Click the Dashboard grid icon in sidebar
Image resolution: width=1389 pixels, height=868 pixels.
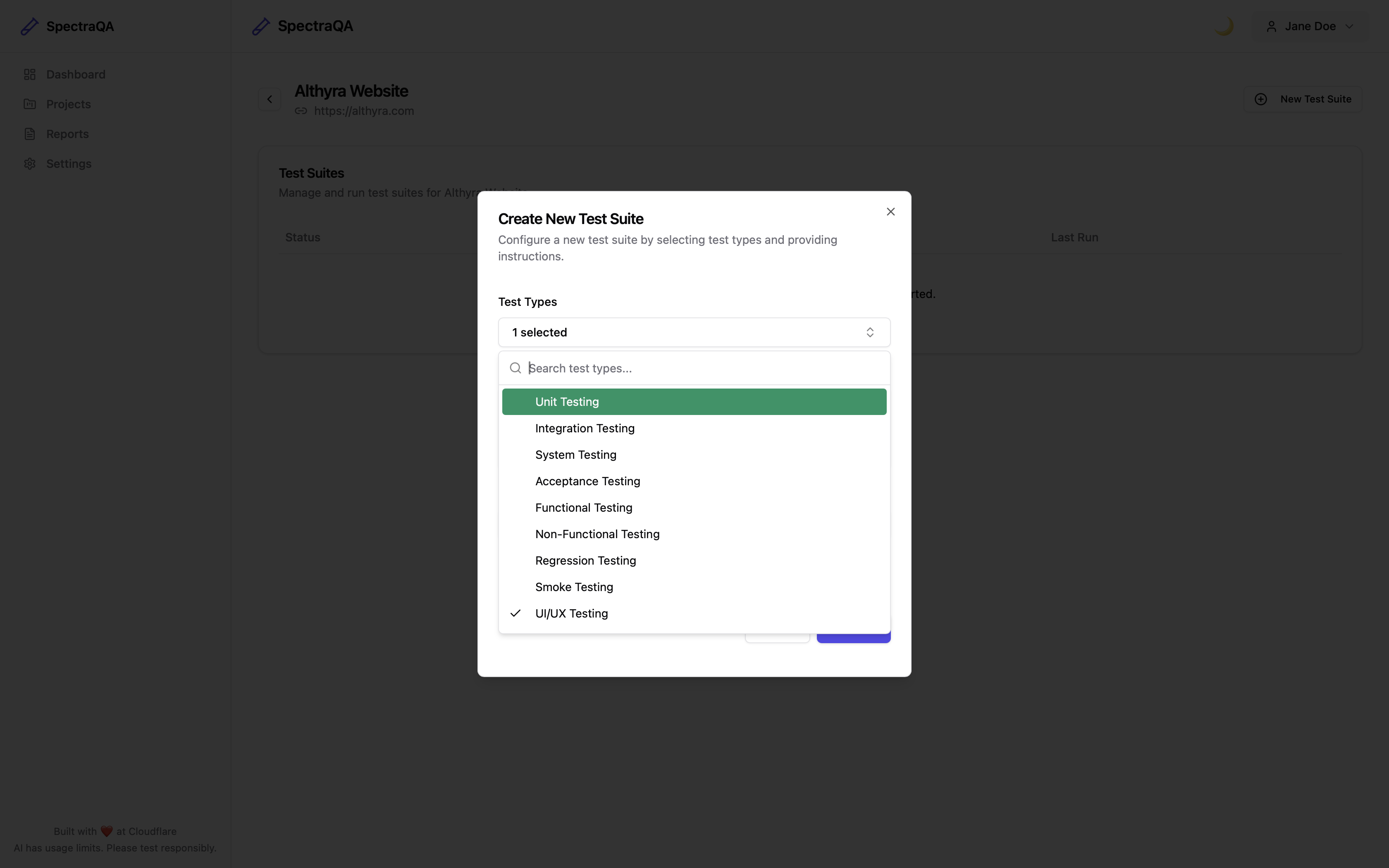30,75
